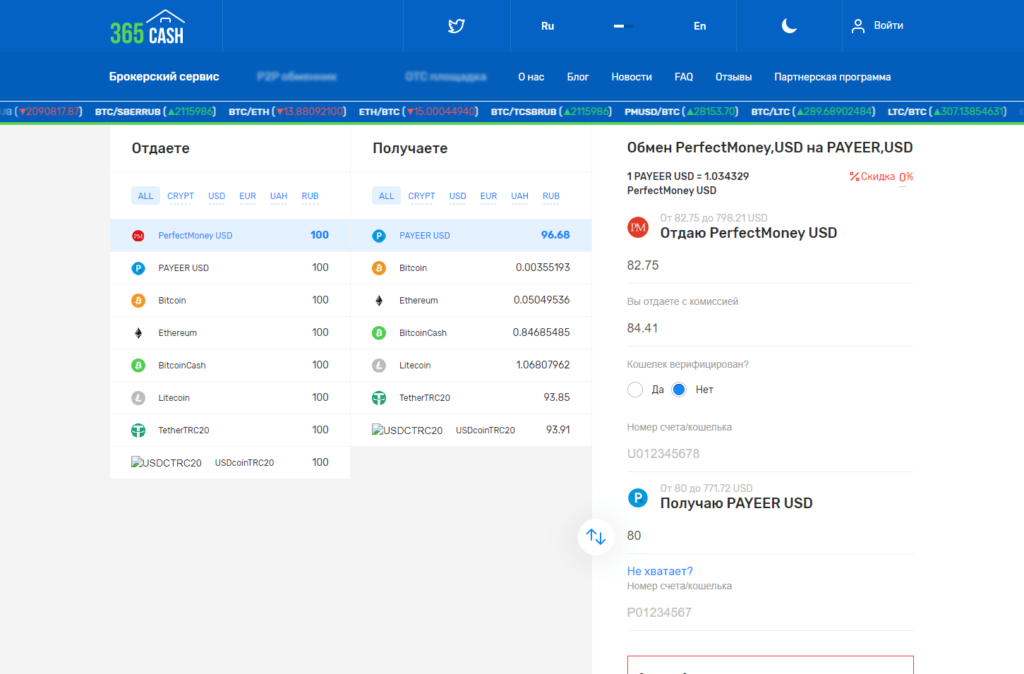This screenshot has height=674, width=1024.
Task: Filter Получаете list by USD
Action: point(457,196)
